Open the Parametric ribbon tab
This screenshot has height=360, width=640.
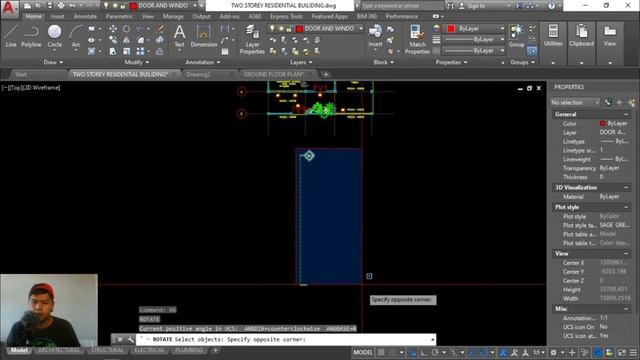pos(119,16)
